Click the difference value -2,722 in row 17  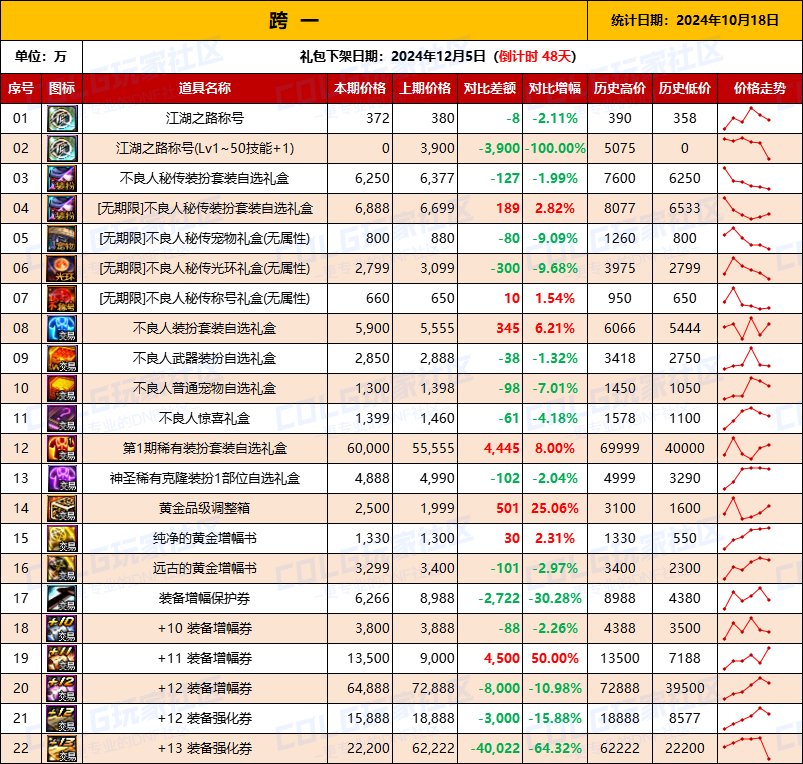pyautogui.click(x=499, y=599)
